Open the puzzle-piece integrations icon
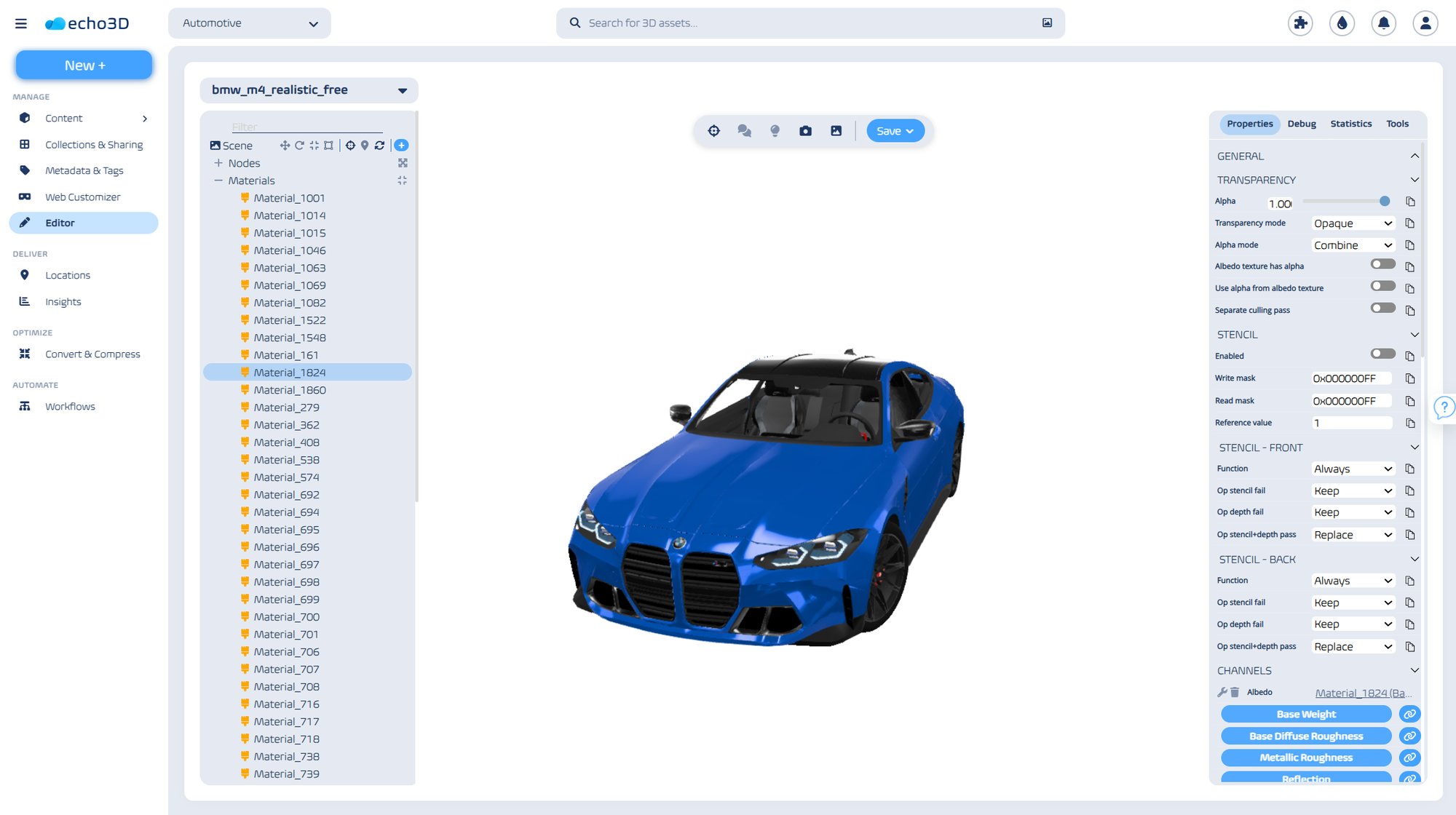The width and height of the screenshot is (1456, 815). (1300, 23)
